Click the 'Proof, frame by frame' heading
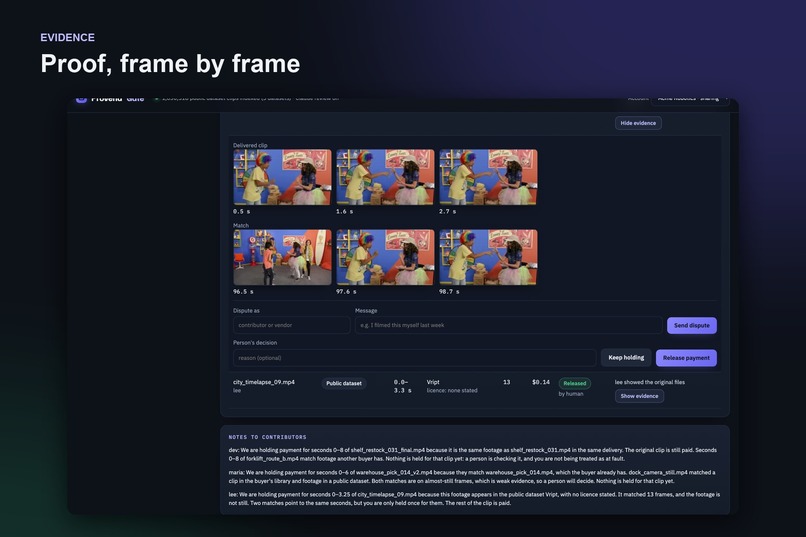 click(170, 64)
